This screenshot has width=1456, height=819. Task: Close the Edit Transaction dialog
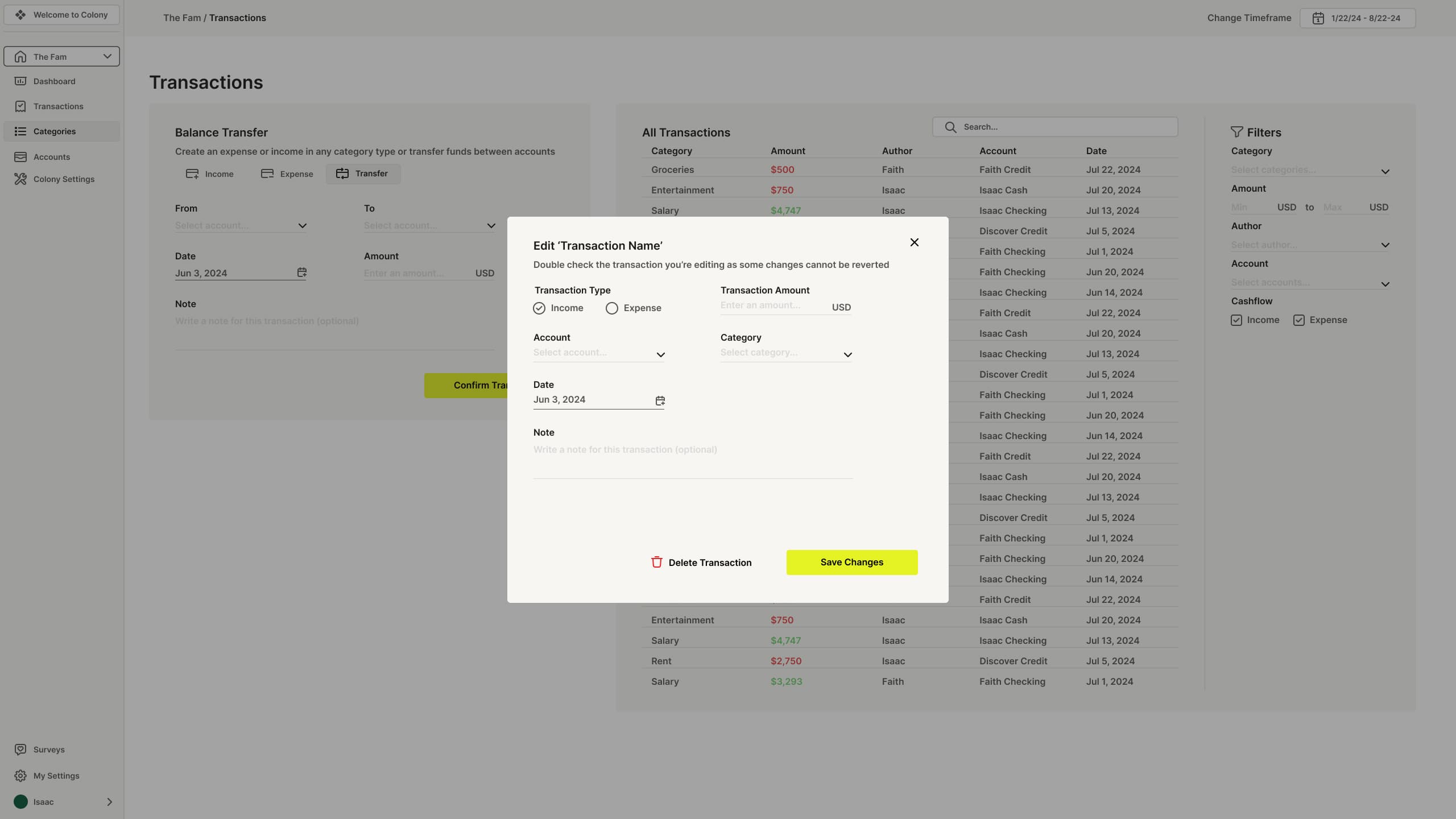tap(914, 242)
